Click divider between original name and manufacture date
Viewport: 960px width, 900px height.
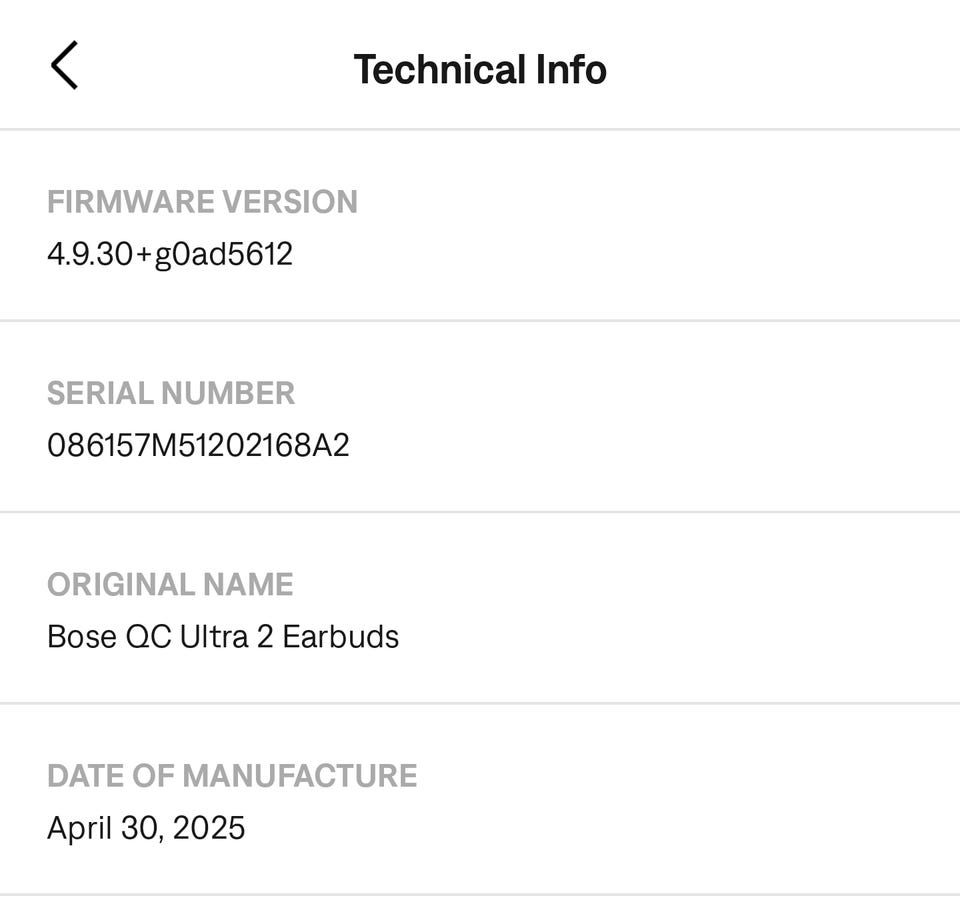click(480, 703)
